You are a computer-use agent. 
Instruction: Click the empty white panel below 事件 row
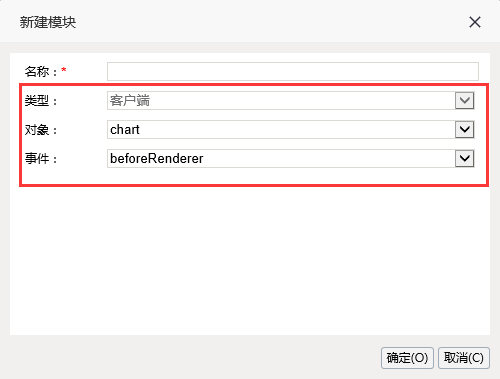coord(250,260)
